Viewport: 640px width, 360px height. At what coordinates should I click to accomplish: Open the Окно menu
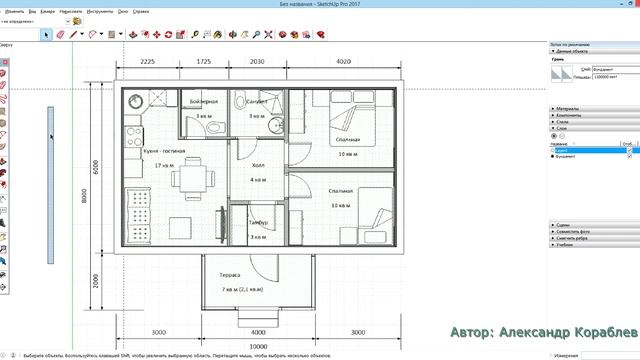click(x=123, y=11)
